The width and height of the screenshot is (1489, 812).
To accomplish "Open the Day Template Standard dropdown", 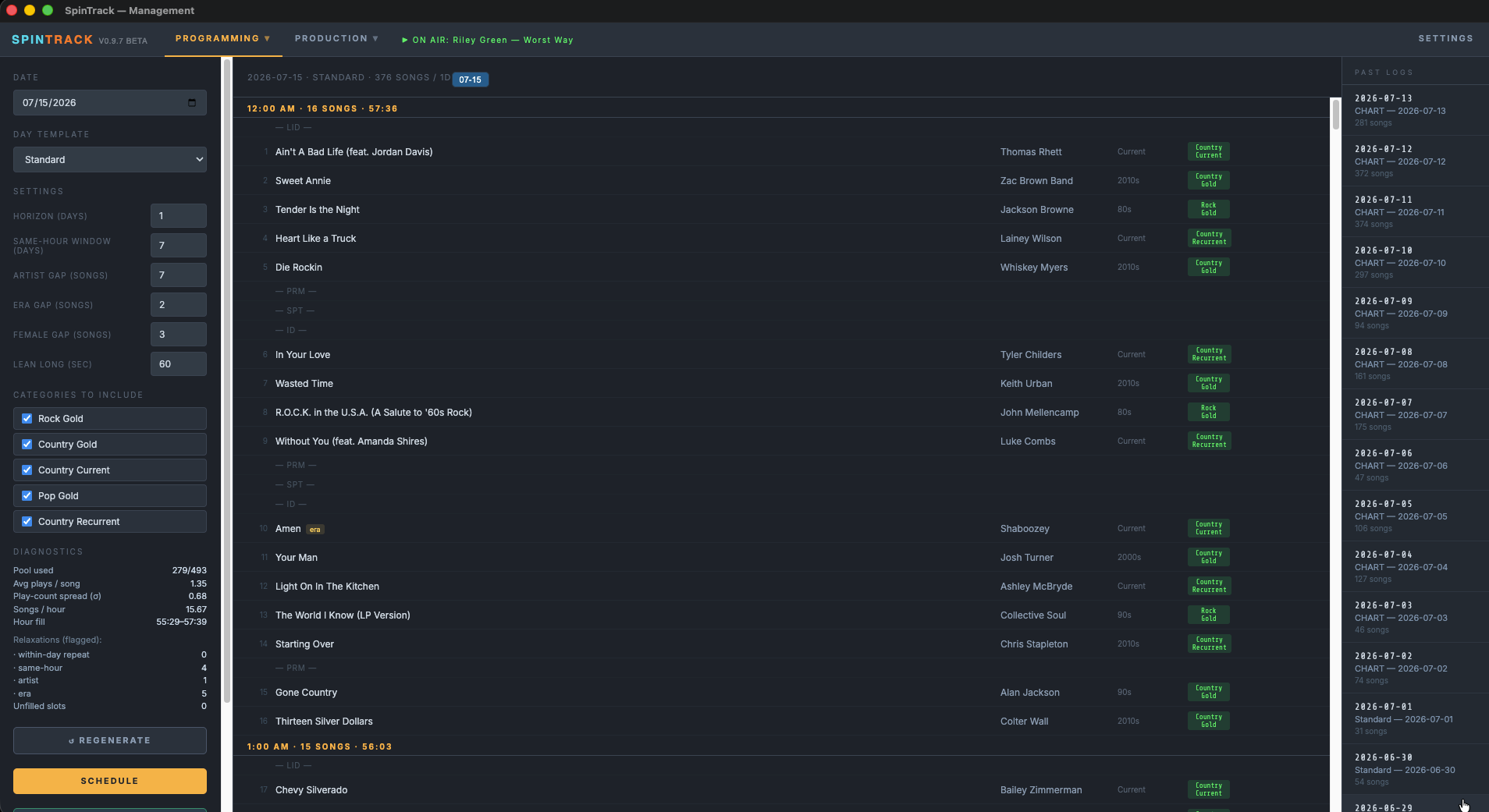I will tap(110, 159).
